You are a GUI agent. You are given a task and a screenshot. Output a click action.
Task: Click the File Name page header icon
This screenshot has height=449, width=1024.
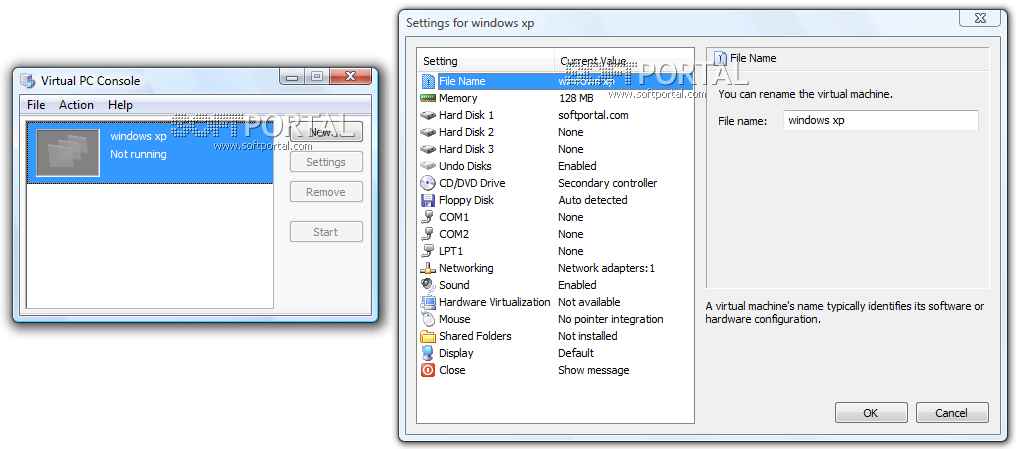tap(721, 59)
